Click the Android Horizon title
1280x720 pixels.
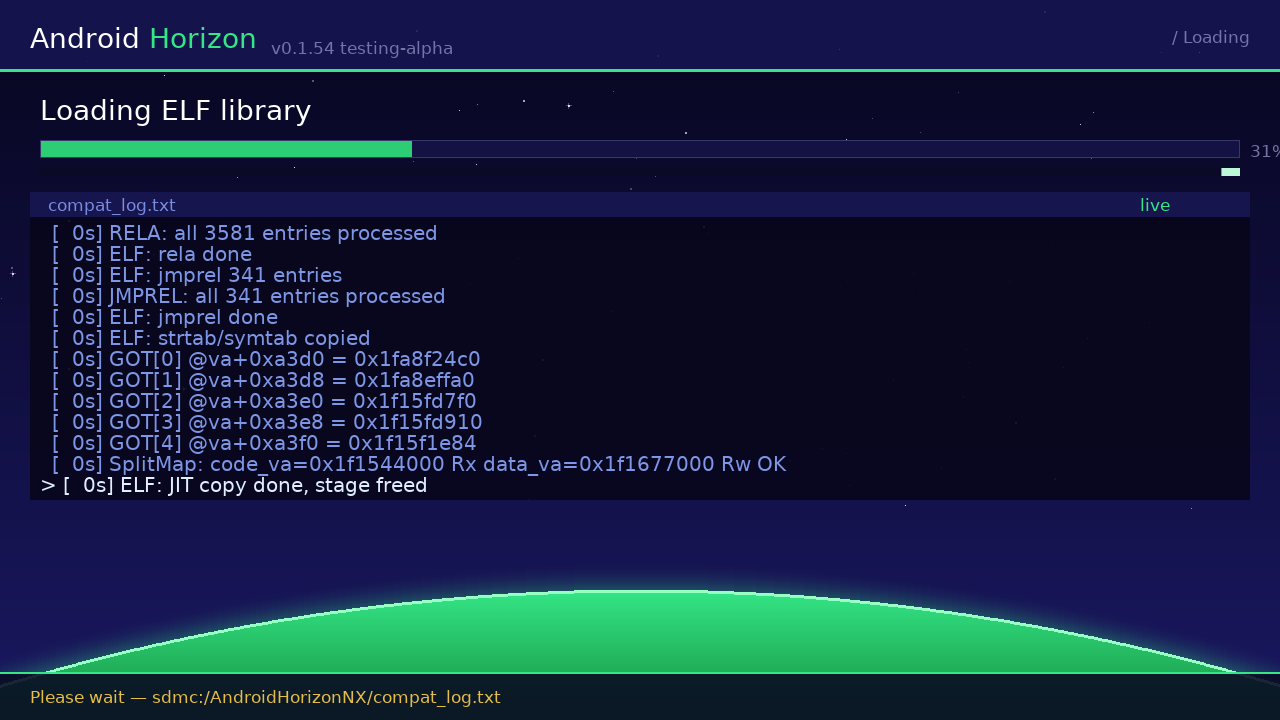point(143,39)
